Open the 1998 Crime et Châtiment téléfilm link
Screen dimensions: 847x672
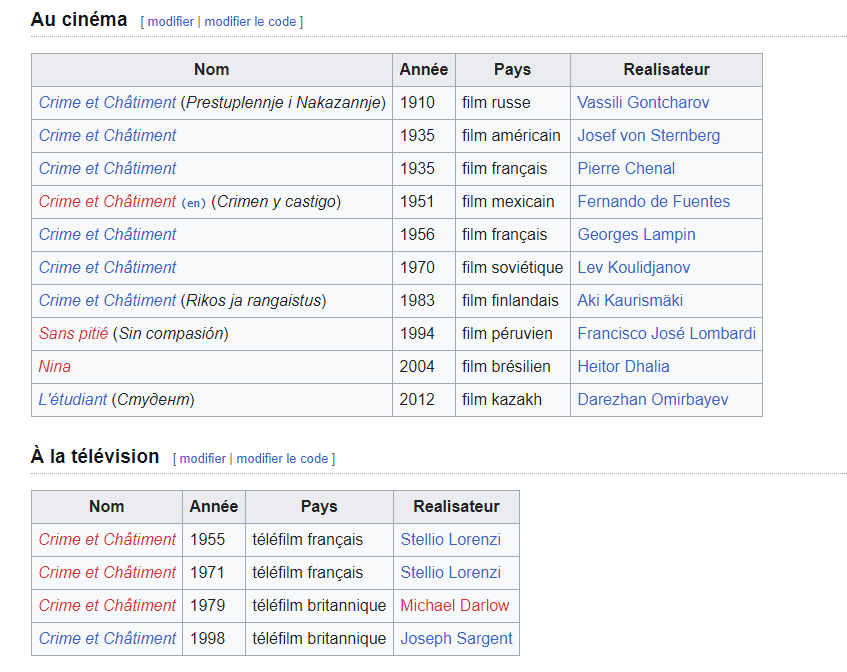pos(107,639)
